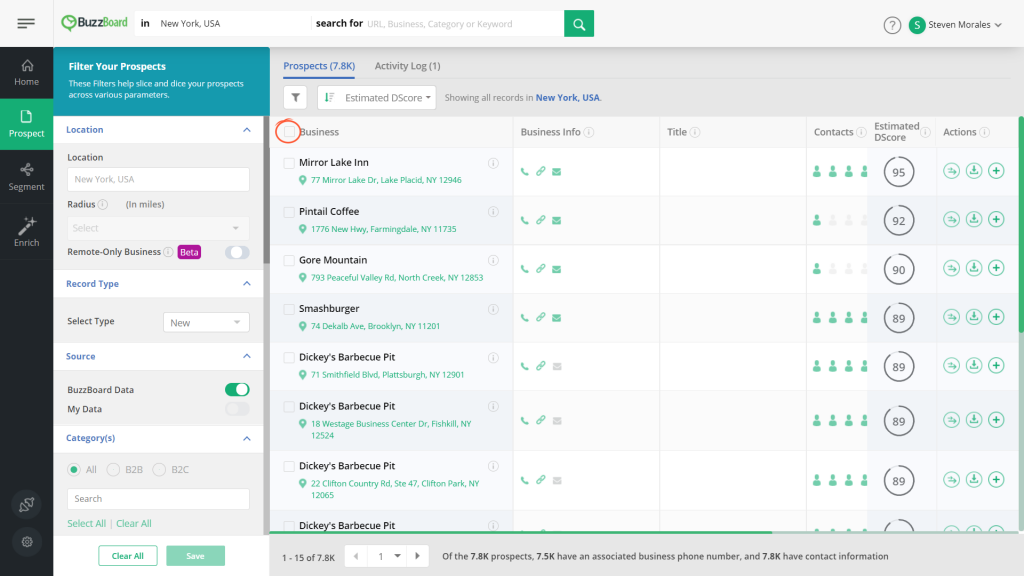1024x576 pixels.
Task: Click Select All categories link
Action: [x=86, y=524]
